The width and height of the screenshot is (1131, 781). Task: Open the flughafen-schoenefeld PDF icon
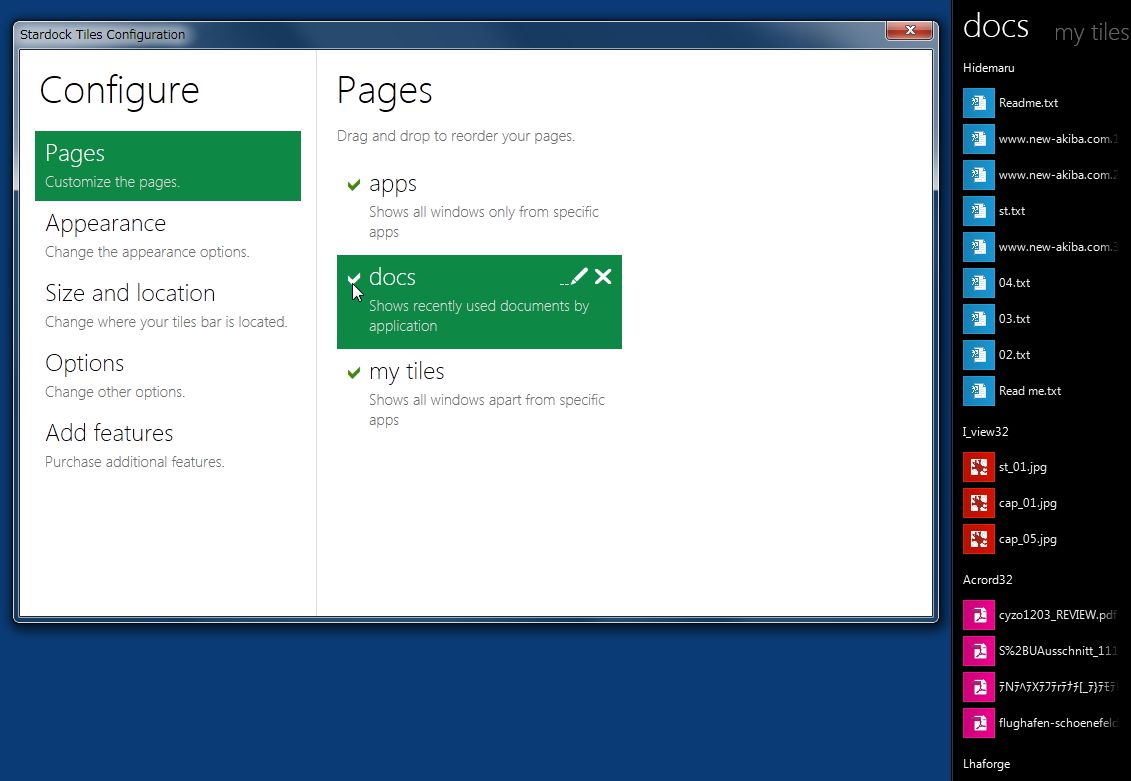(x=978, y=723)
